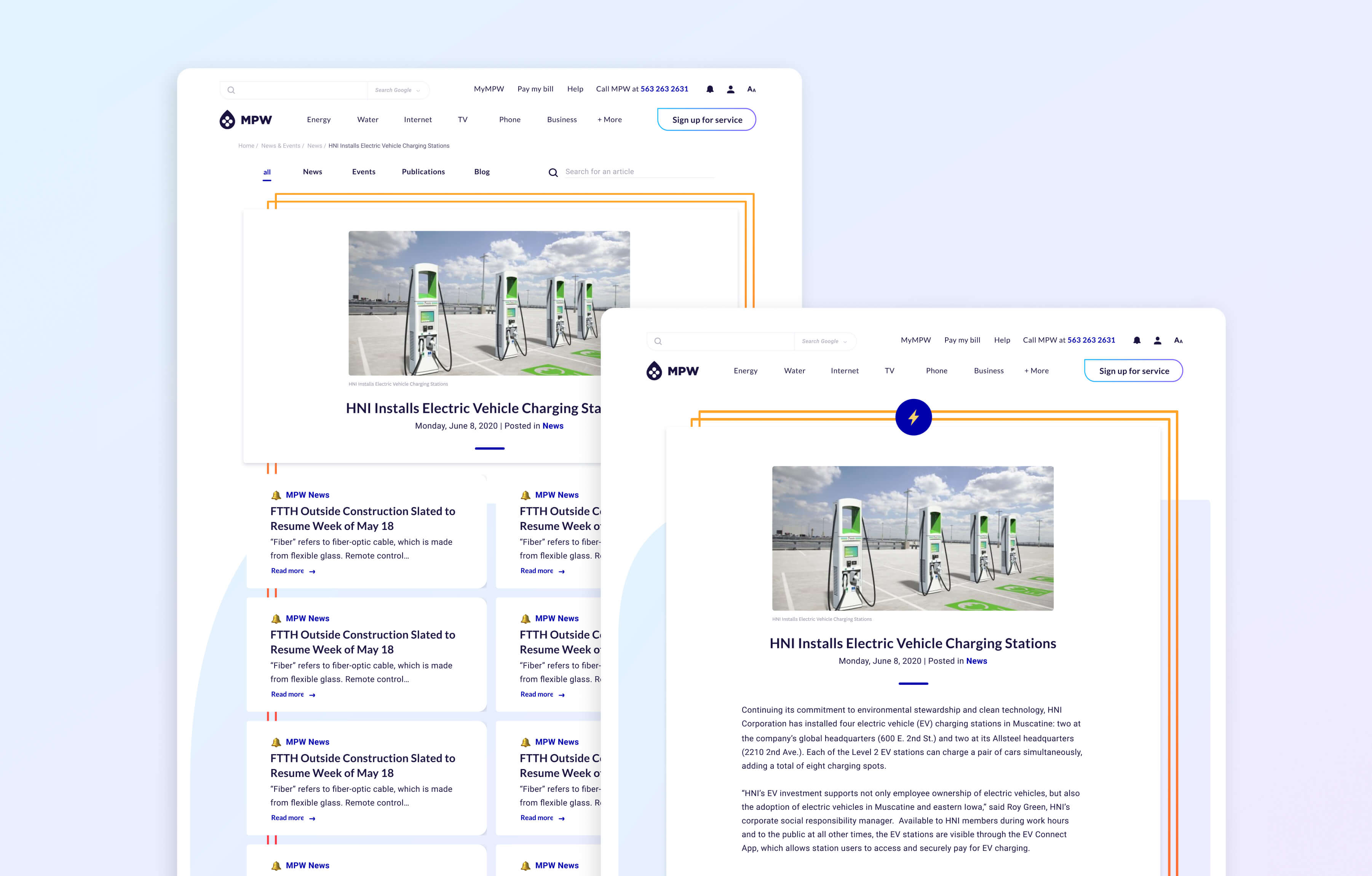Expand '+ More' menu in left page navigation
This screenshot has width=1372, height=876.
(x=609, y=120)
